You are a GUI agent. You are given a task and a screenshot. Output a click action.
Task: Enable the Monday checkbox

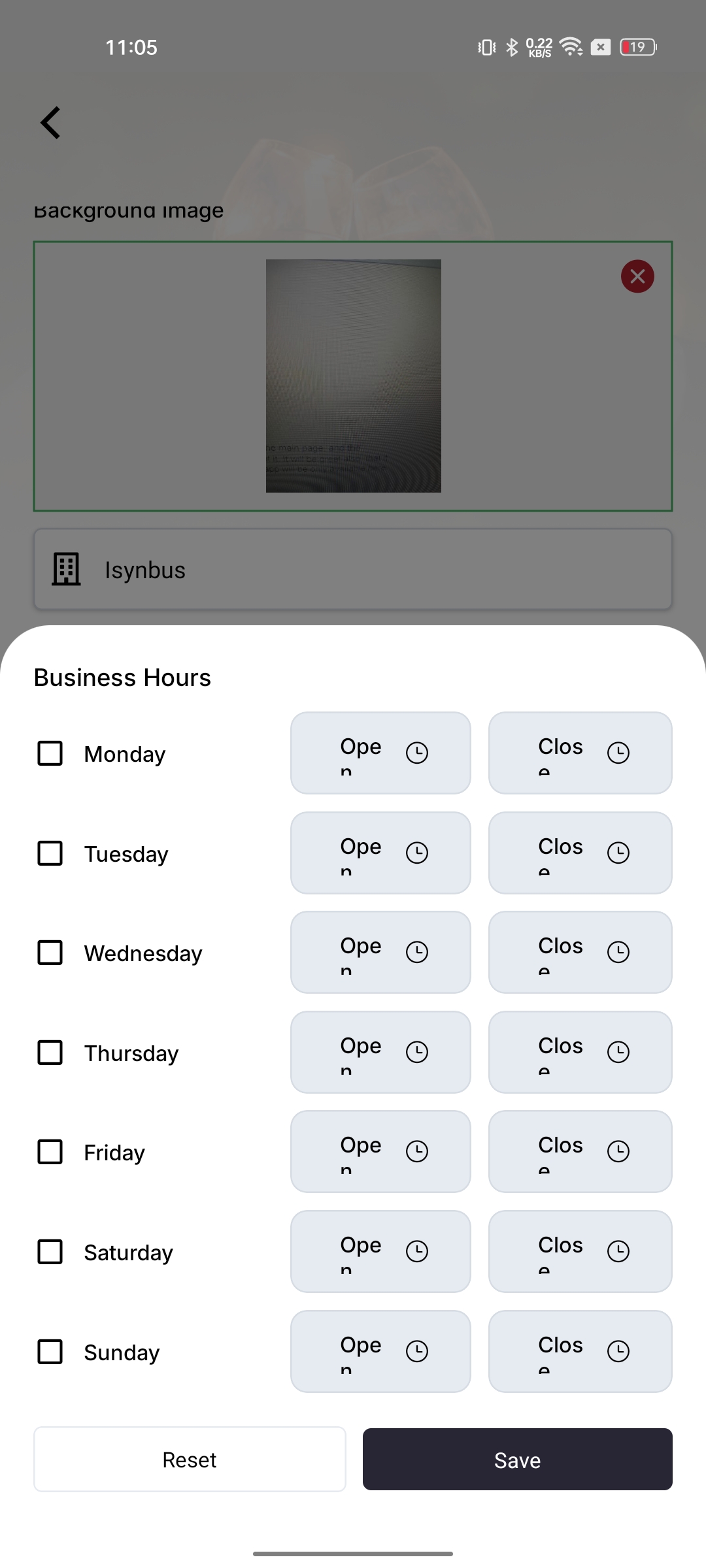click(x=50, y=753)
